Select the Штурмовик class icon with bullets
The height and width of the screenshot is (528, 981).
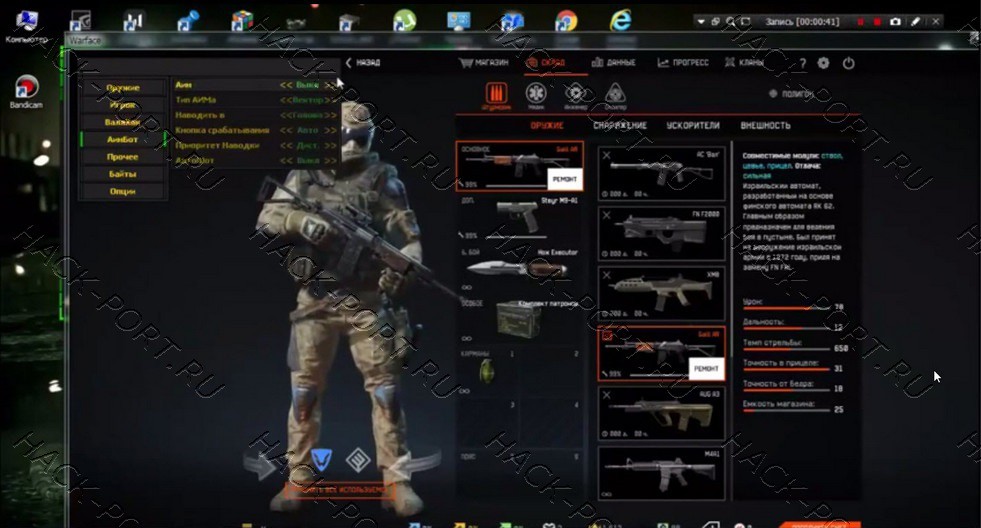496,94
